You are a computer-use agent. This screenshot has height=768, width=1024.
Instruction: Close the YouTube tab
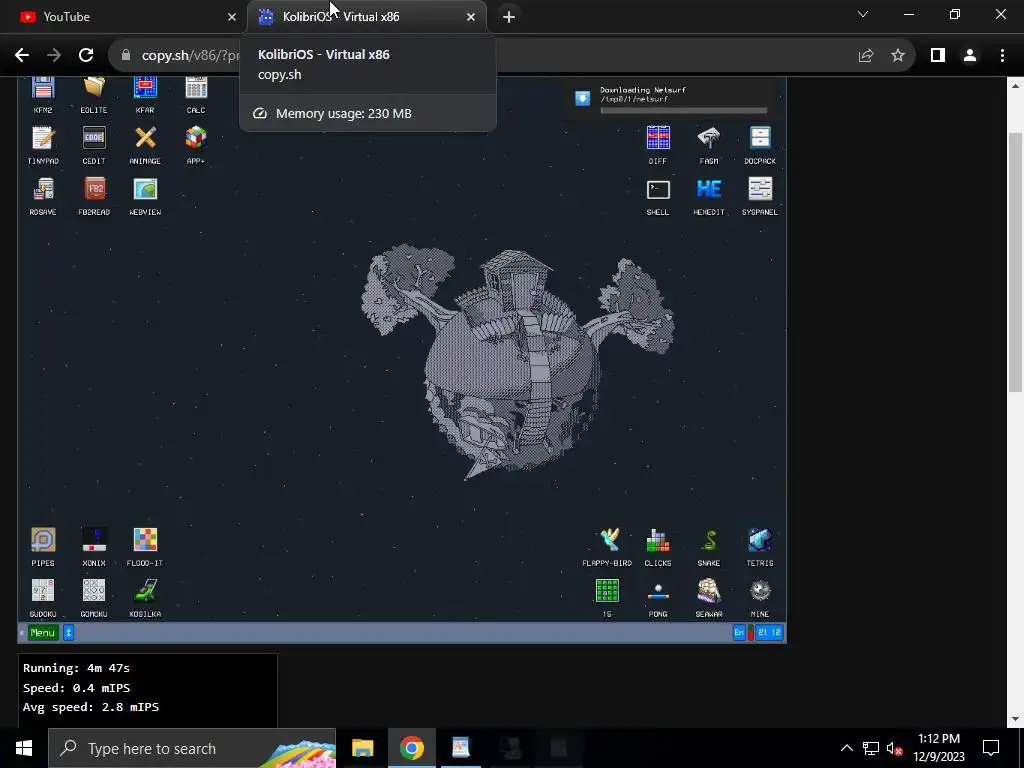click(232, 17)
